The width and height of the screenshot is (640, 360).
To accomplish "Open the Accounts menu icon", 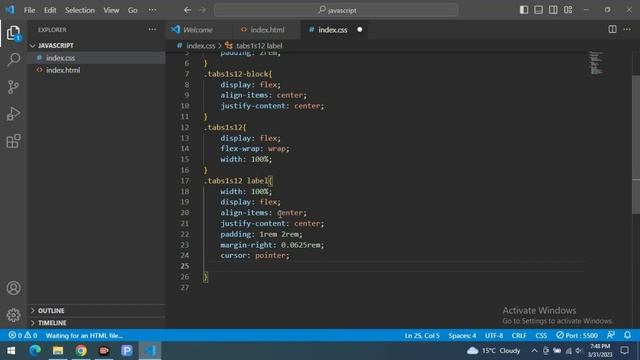I will point(13,288).
